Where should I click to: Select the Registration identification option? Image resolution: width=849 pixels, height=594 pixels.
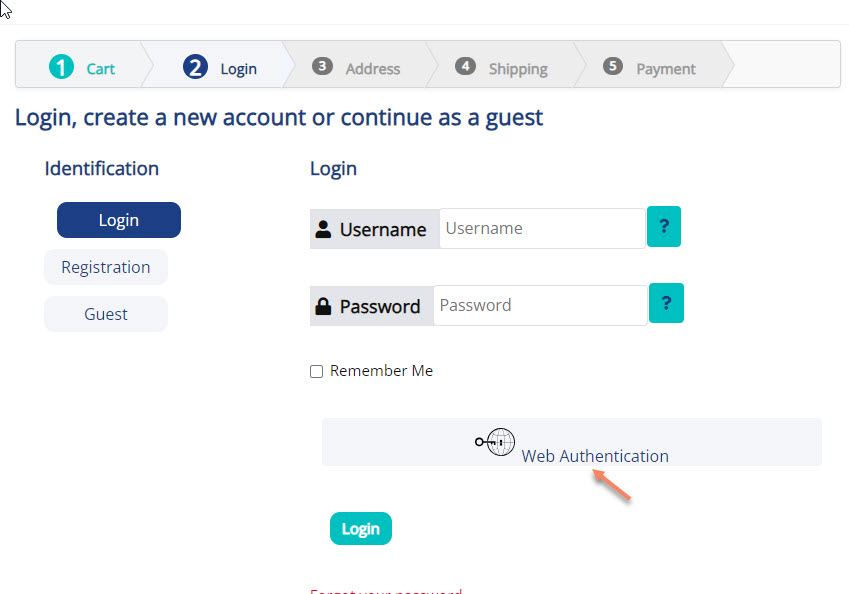click(106, 267)
